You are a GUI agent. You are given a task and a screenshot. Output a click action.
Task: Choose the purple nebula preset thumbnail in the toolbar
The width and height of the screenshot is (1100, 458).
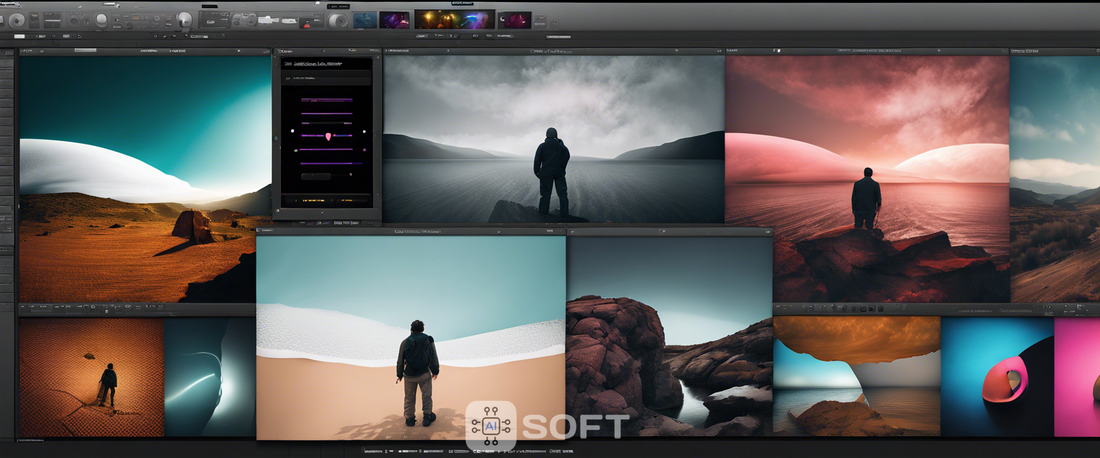395,19
